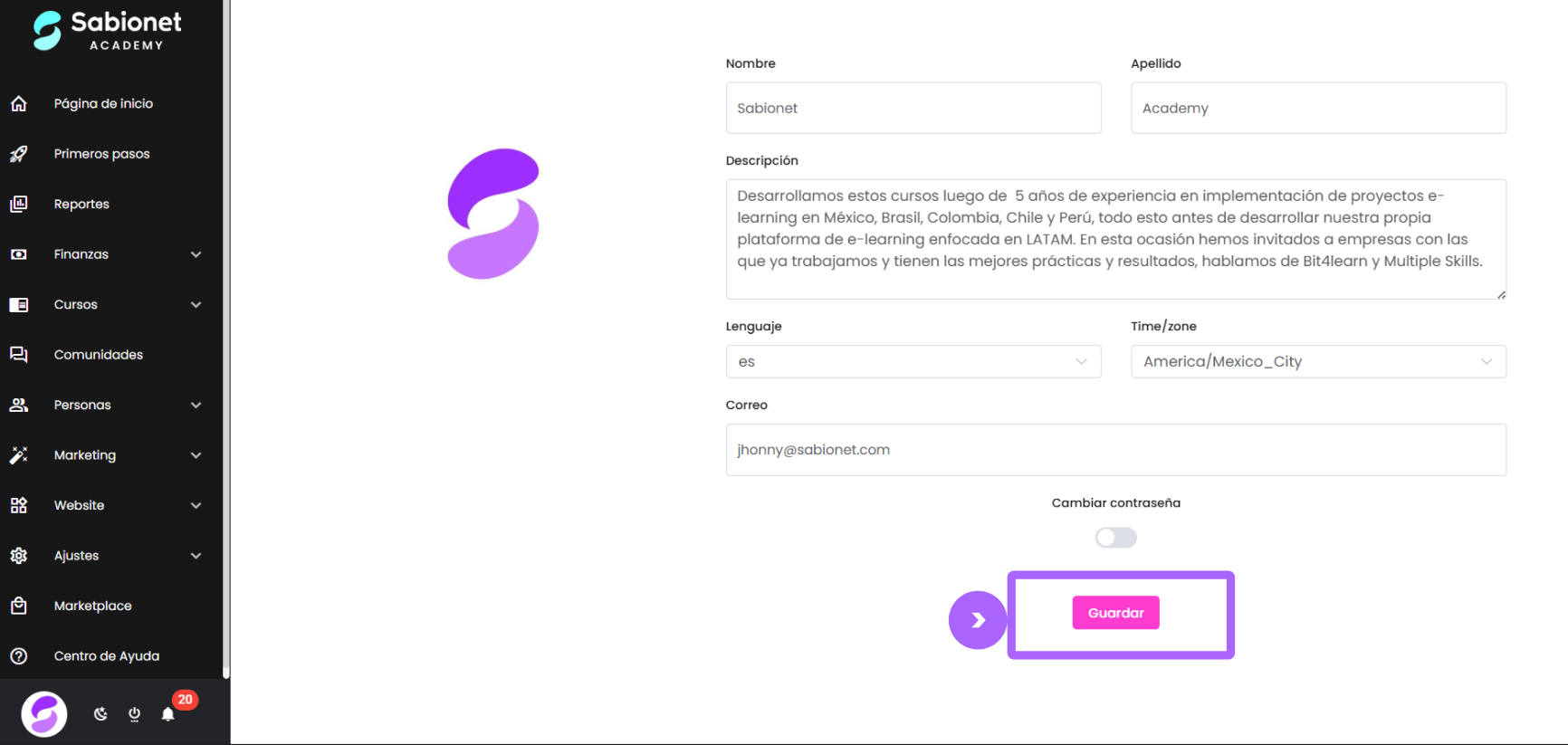Image resolution: width=1568 pixels, height=745 pixels.
Task: Open the round profile avatar in sidebar
Action: (x=44, y=714)
